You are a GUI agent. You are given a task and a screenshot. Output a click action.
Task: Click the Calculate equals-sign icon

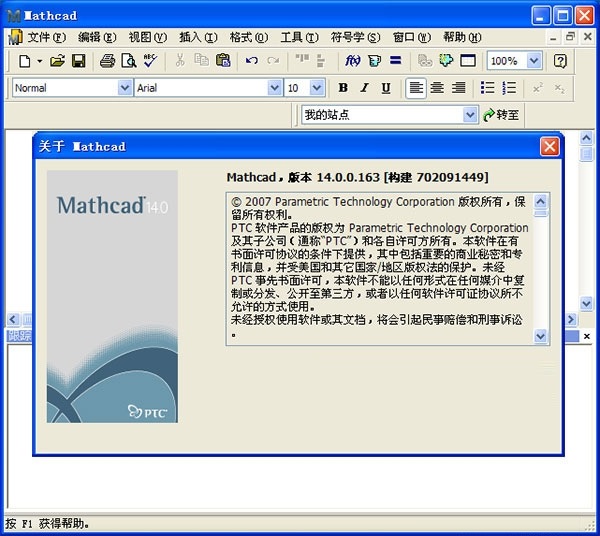coord(396,60)
